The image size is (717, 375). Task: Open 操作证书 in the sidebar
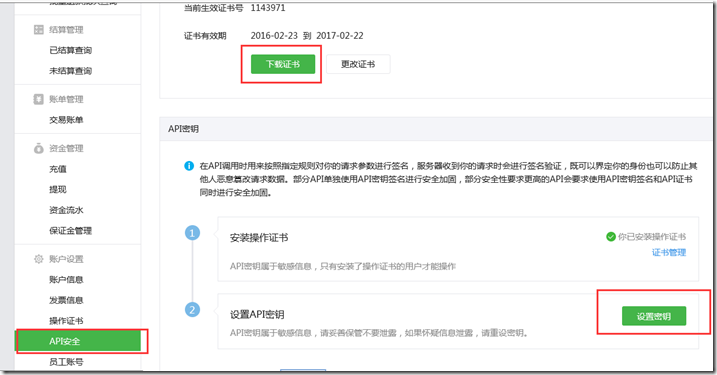66,321
